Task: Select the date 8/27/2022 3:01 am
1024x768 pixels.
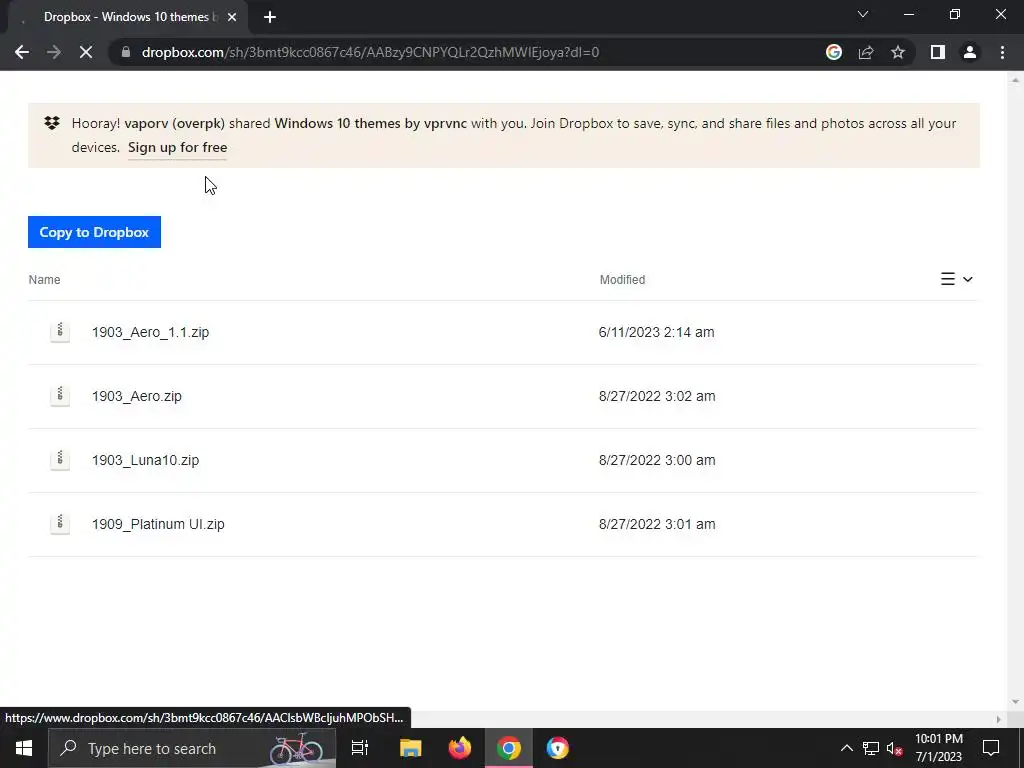Action: click(657, 524)
